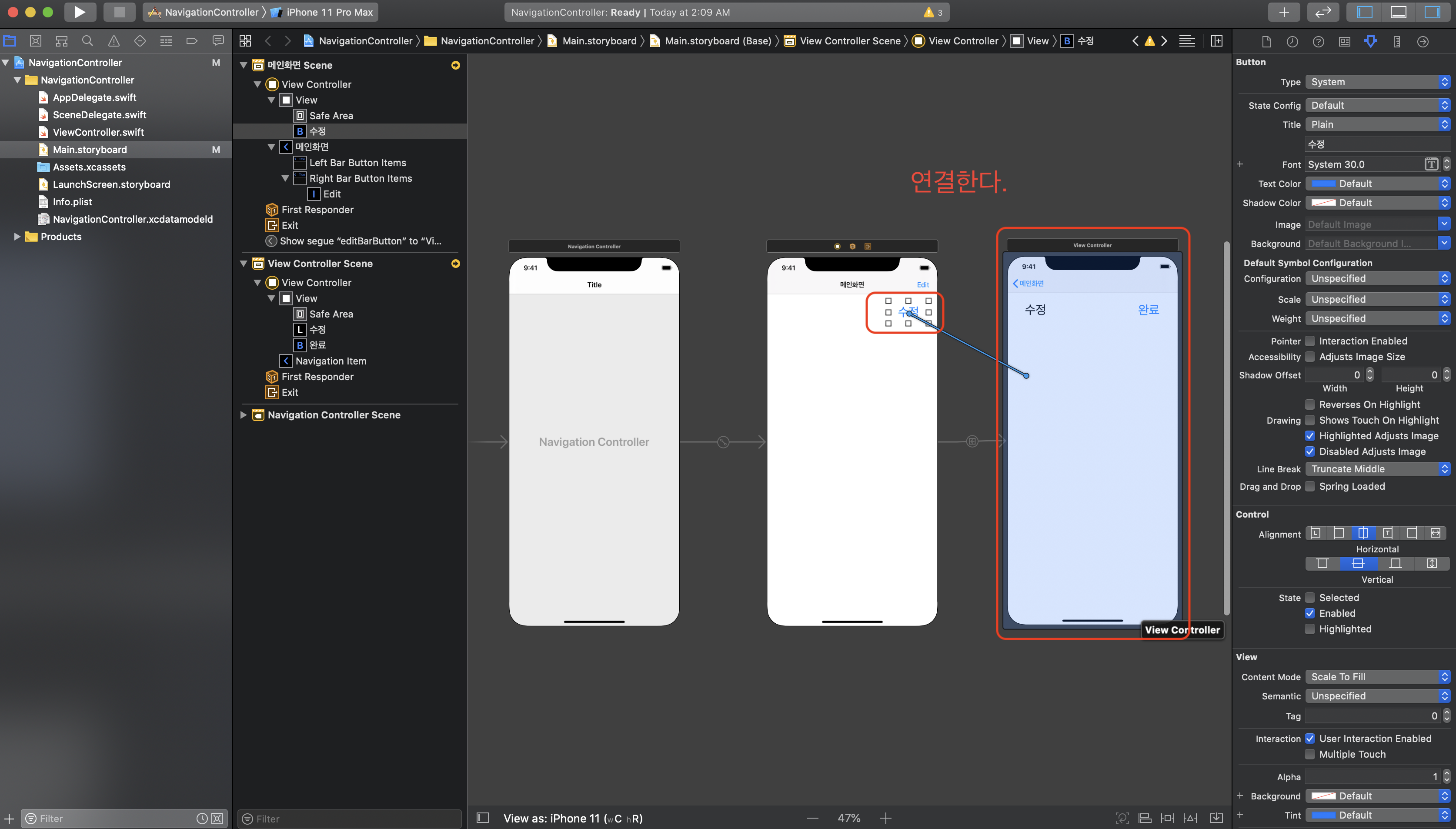Show the Find navigator magnifier icon
The height and width of the screenshot is (829, 1456).
[87, 41]
